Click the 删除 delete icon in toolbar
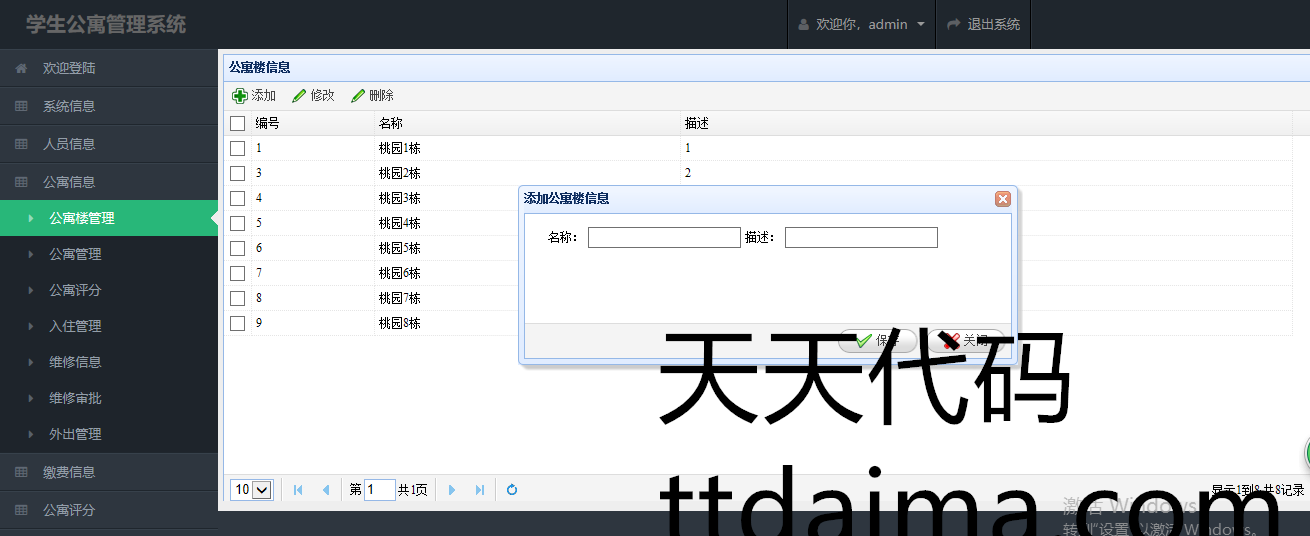 (x=358, y=96)
